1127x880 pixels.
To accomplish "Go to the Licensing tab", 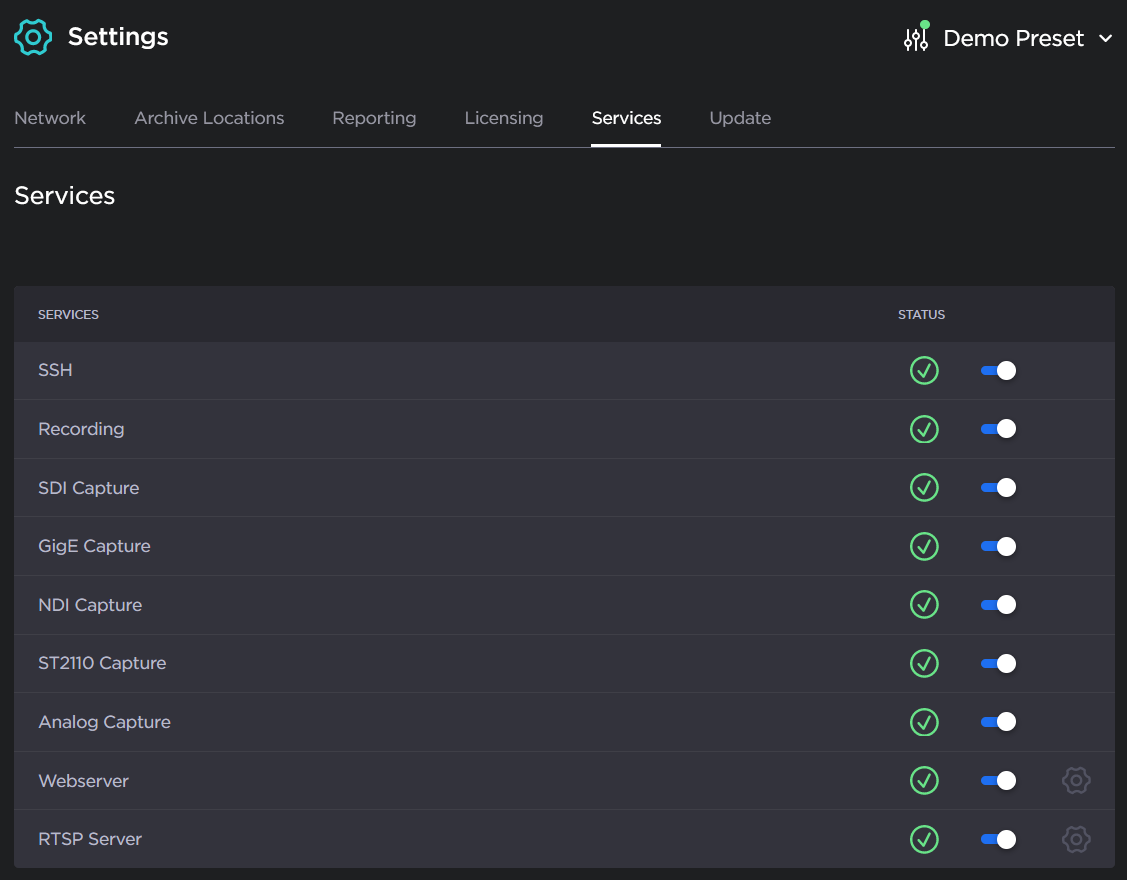I will pyautogui.click(x=503, y=118).
